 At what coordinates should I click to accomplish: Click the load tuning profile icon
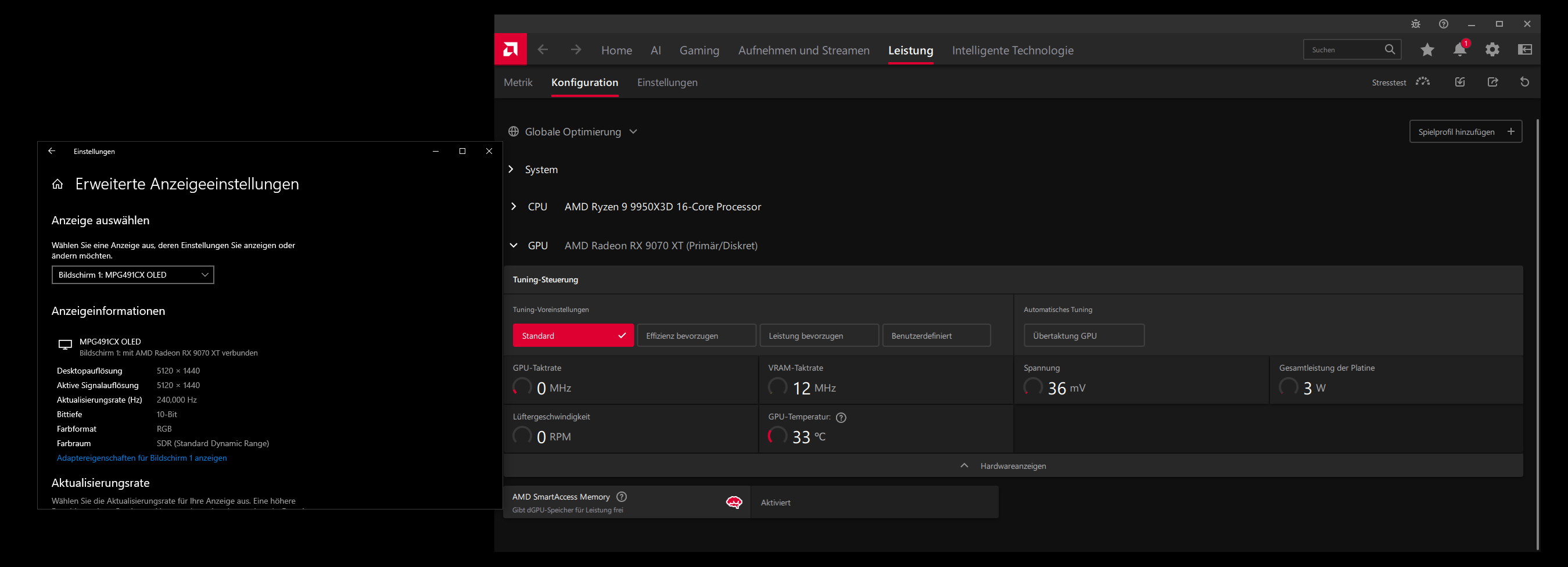pos(1461,82)
